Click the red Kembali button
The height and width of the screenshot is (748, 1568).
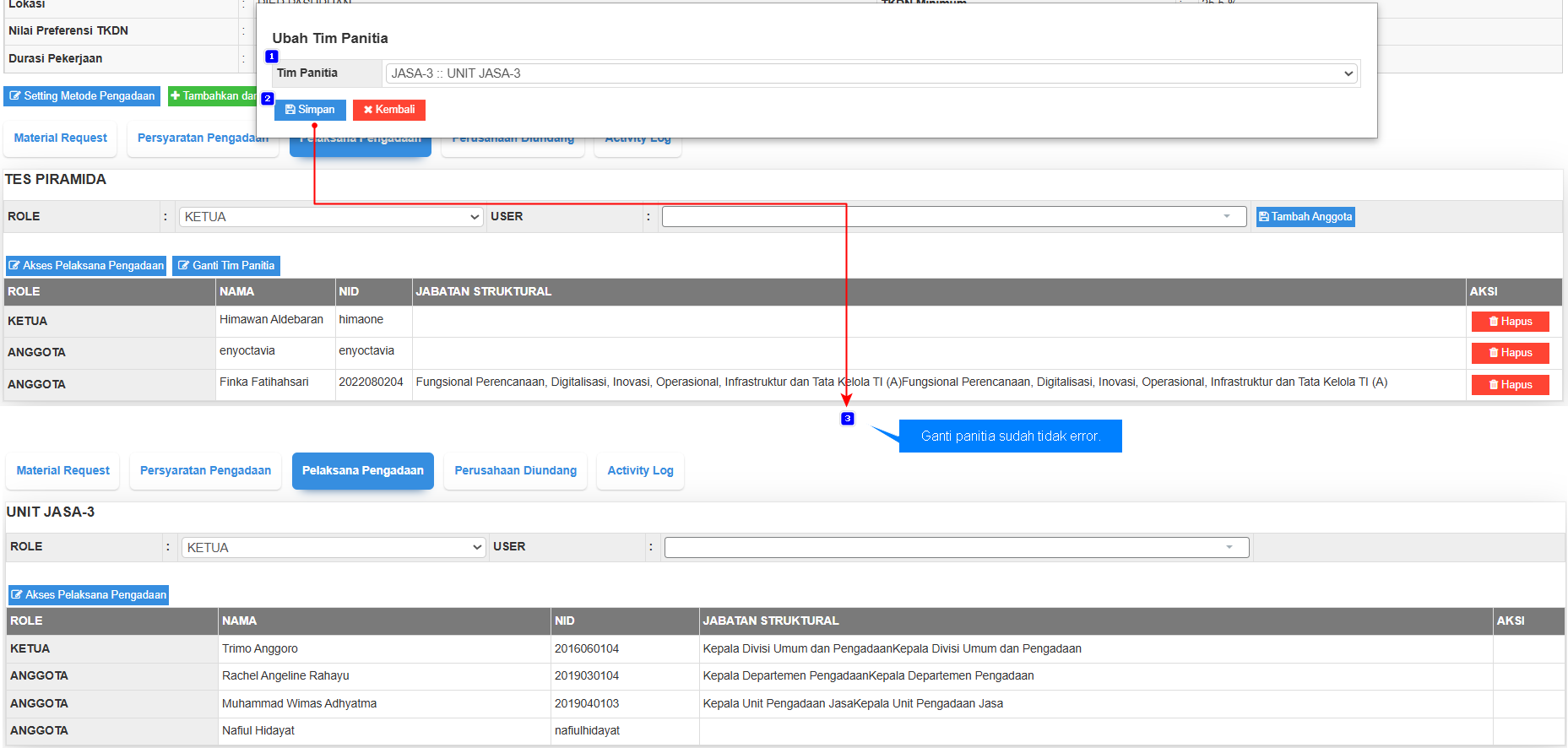[x=389, y=110]
